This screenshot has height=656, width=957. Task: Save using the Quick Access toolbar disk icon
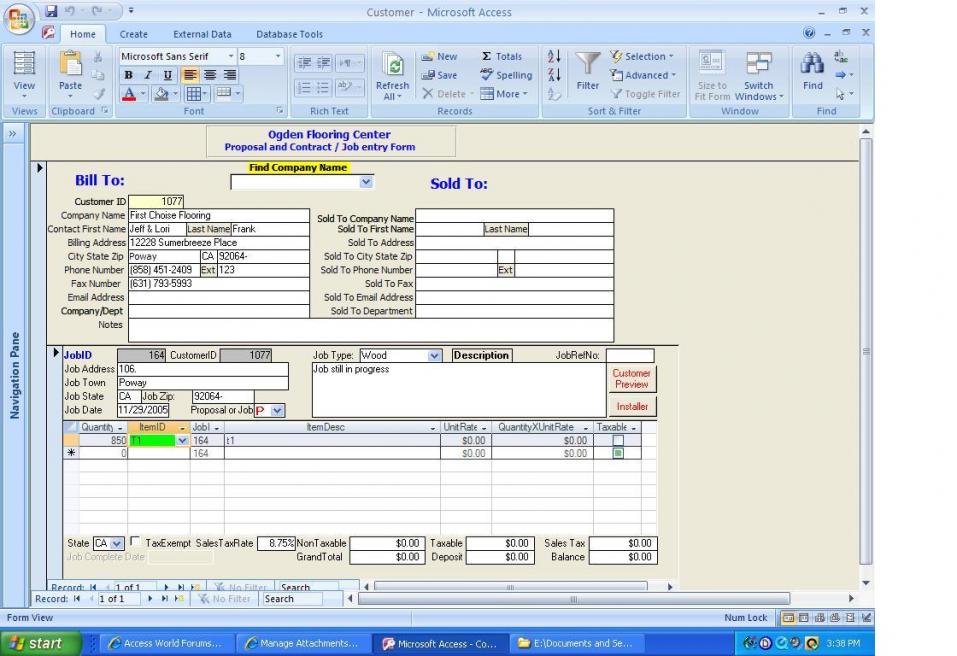coord(51,11)
